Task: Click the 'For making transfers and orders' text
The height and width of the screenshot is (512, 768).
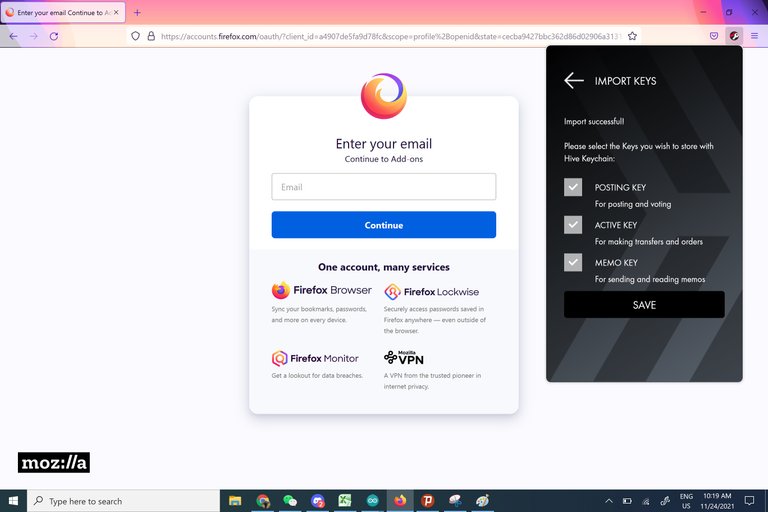Action: click(648, 242)
